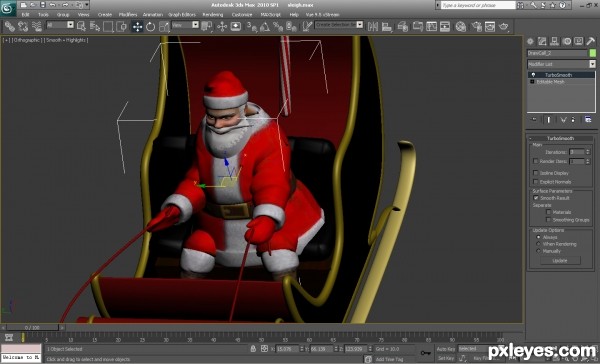Open the Rendered Frame Window
The width and height of the screenshot is (600, 364).
pyautogui.click(x=490, y=26)
